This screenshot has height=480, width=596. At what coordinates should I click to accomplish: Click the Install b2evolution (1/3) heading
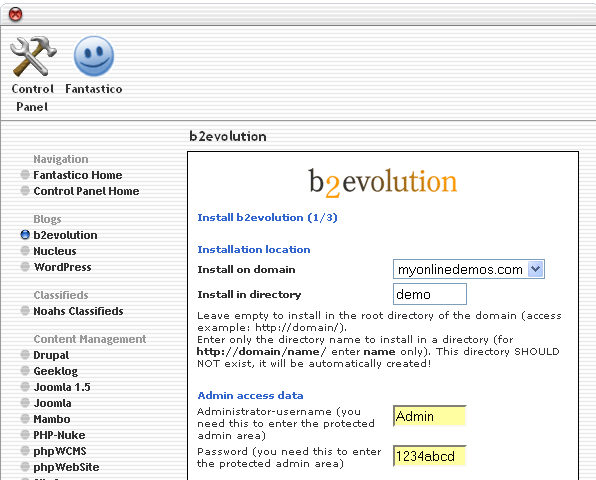(x=267, y=217)
